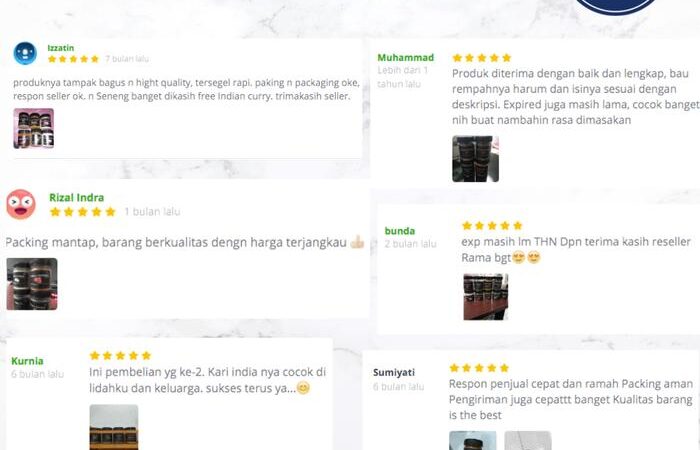Click the username Sumiyati

[394, 372]
